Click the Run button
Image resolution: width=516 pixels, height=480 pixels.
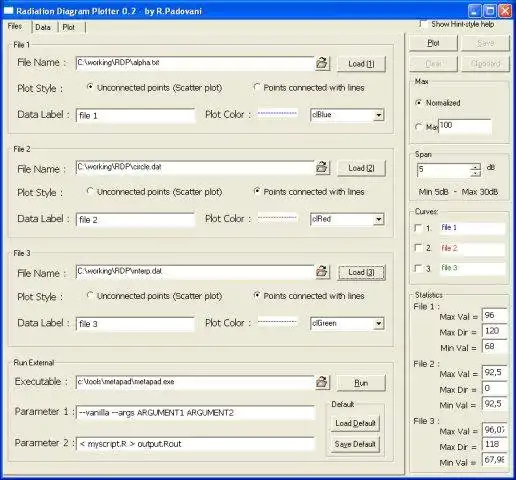(x=361, y=383)
